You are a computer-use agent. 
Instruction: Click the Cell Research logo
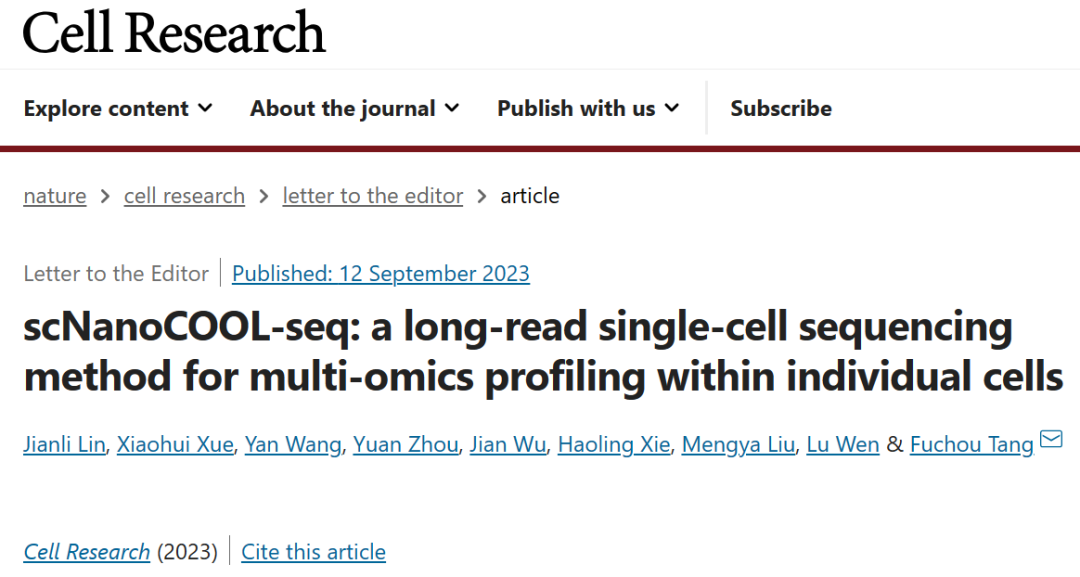pyautogui.click(x=172, y=33)
